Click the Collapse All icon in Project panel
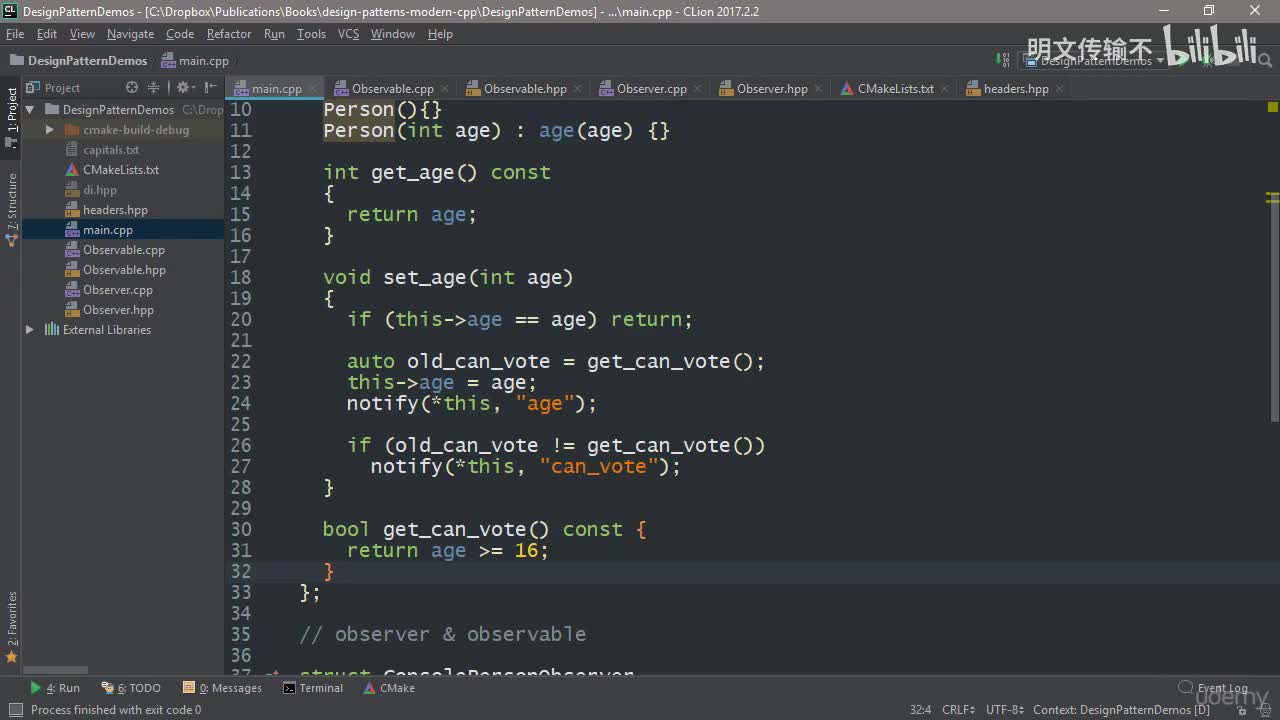The image size is (1280, 720). pyautogui.click(x=153, y=88)
